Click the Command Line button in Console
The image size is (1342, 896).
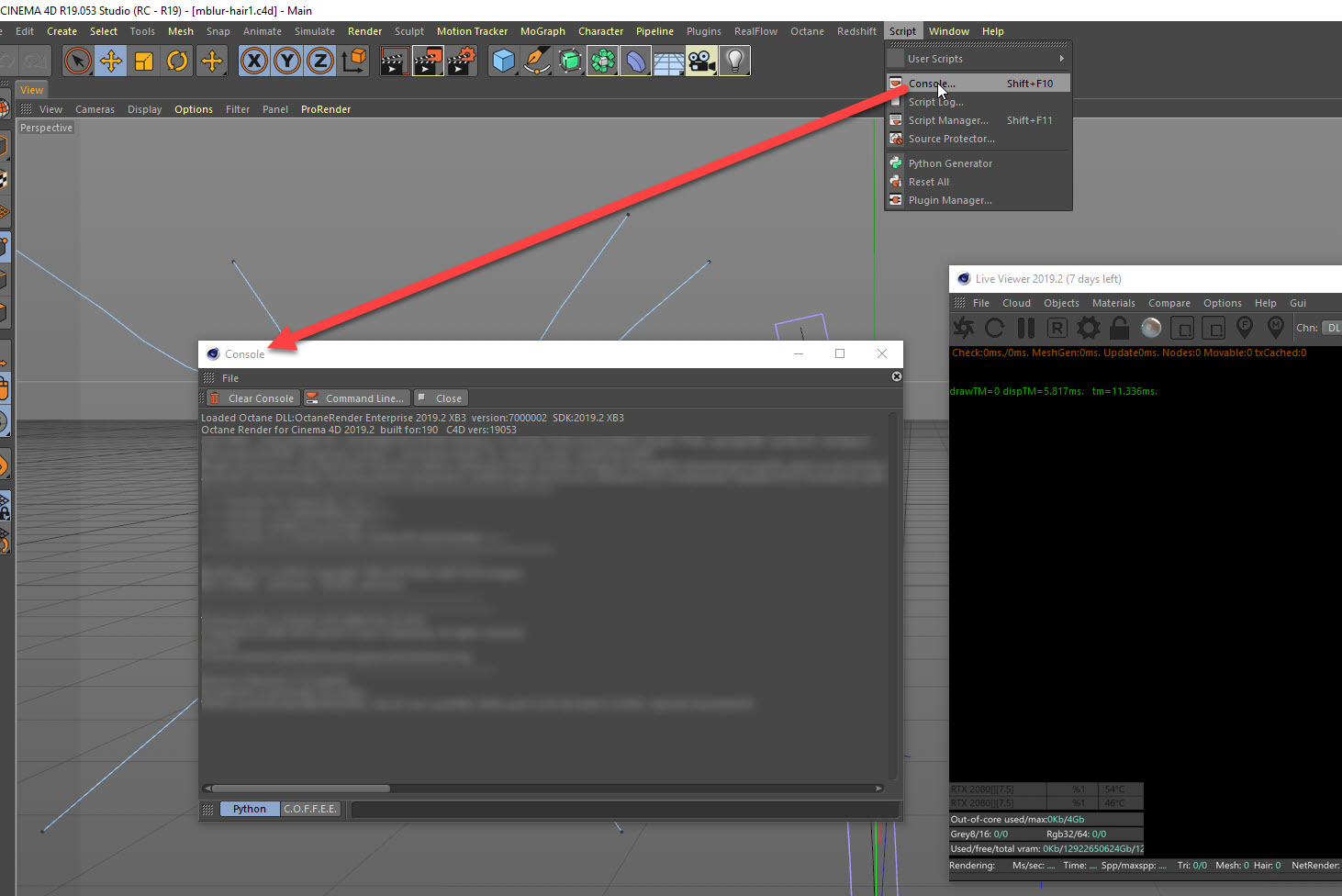pos(356,398)
